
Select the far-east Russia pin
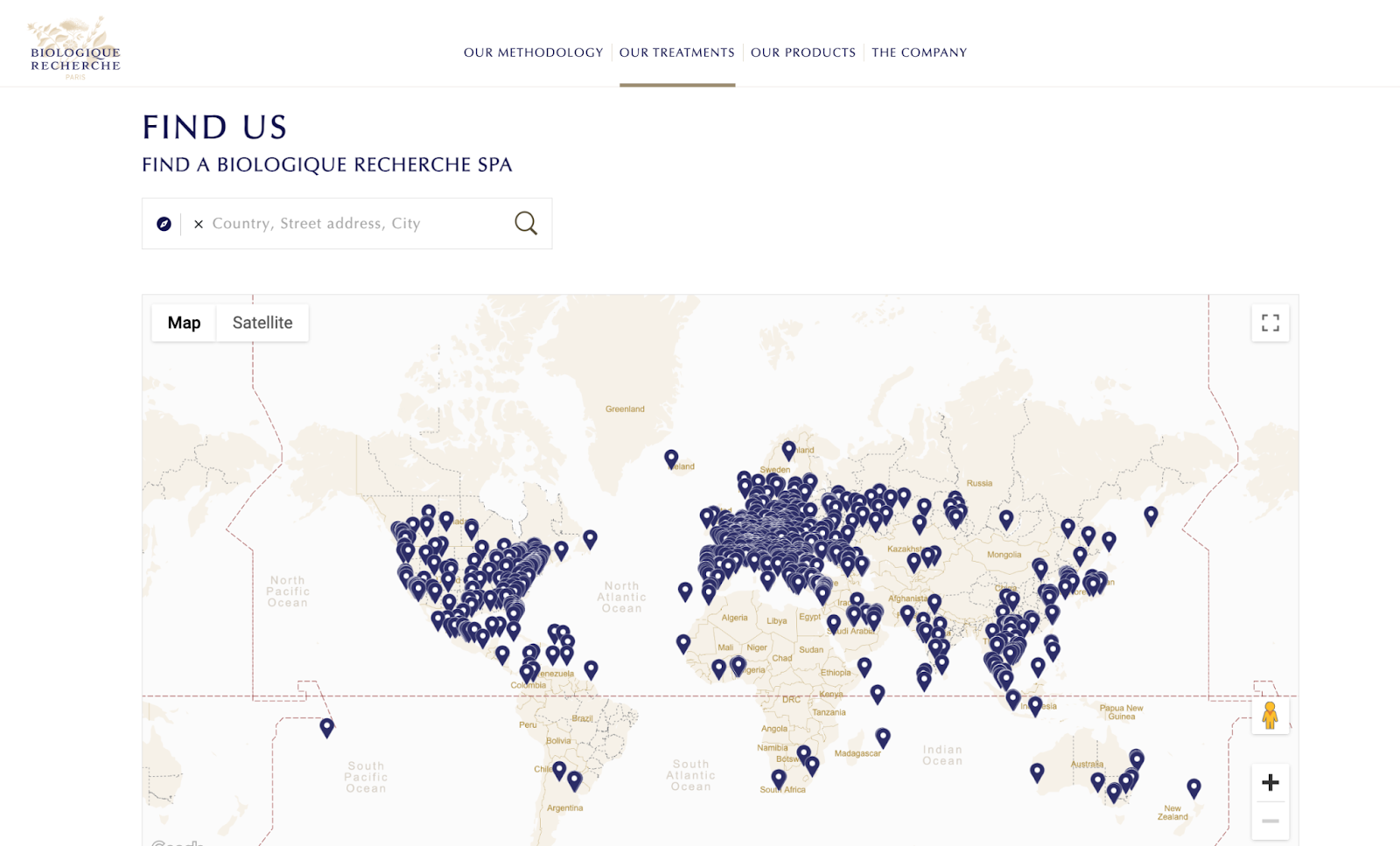pos(1151,516)
